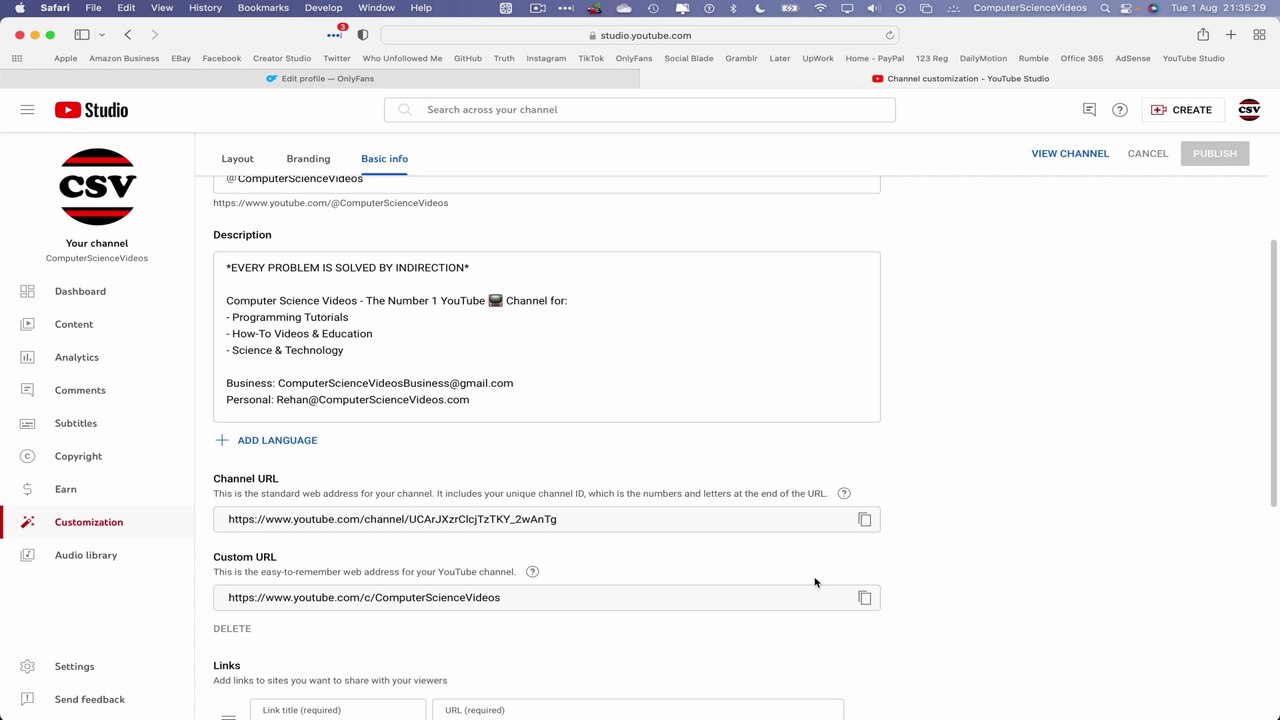Click the channel handle URL text below handle
The height and width of the screenshot is (720, 1280).
331,203
